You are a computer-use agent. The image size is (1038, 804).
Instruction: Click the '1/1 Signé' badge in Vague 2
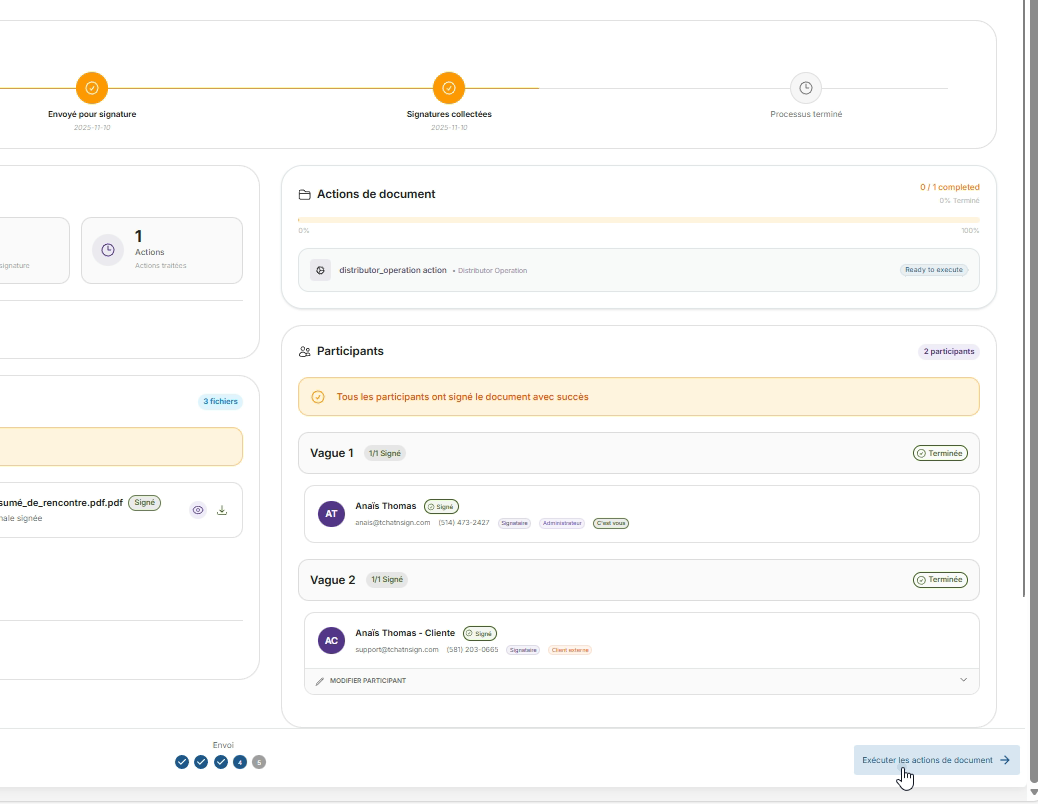(x=387, y=580)
